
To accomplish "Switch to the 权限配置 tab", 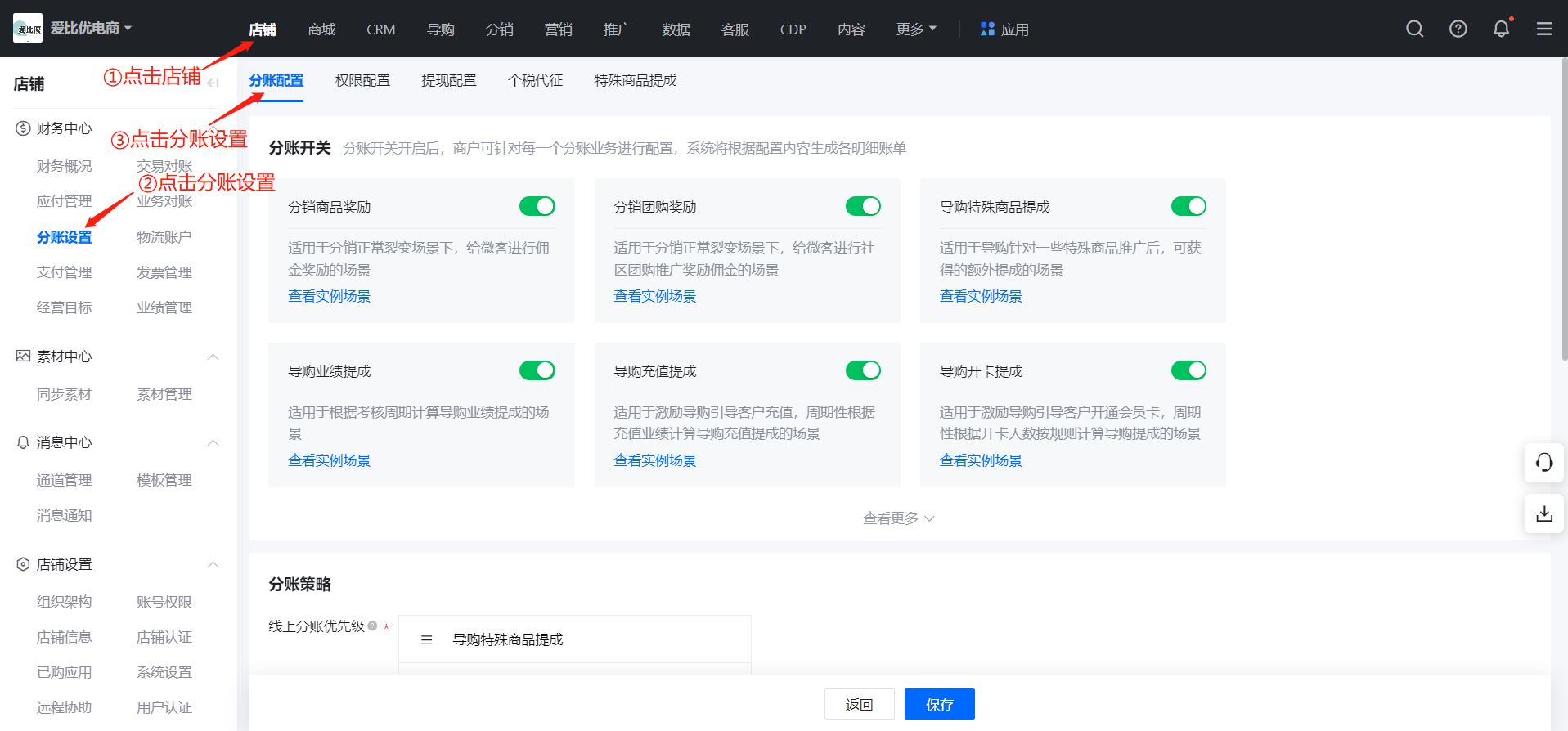I will click(362, 80).
